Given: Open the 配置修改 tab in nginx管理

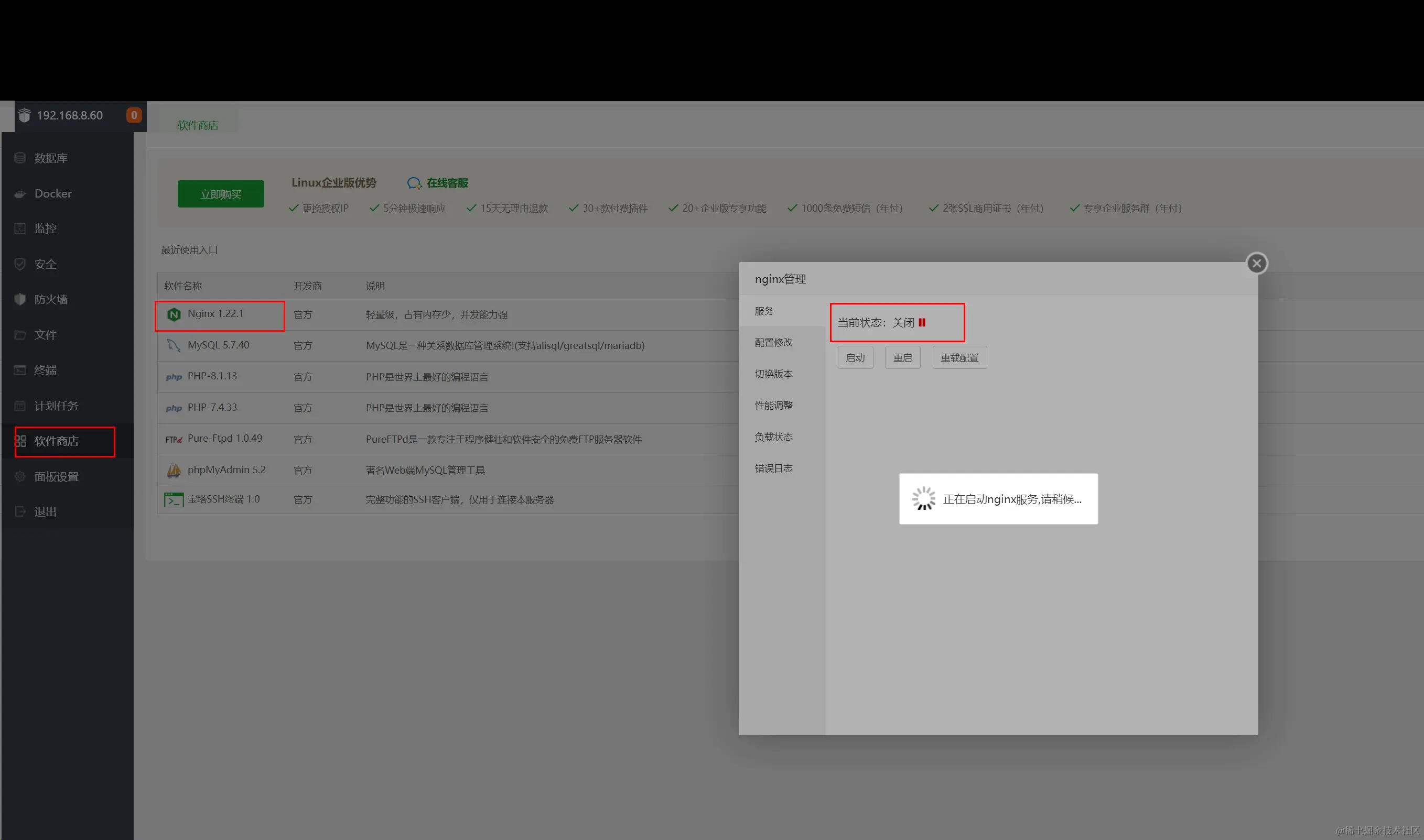Looking at the screenshot, I should point(773,343).
